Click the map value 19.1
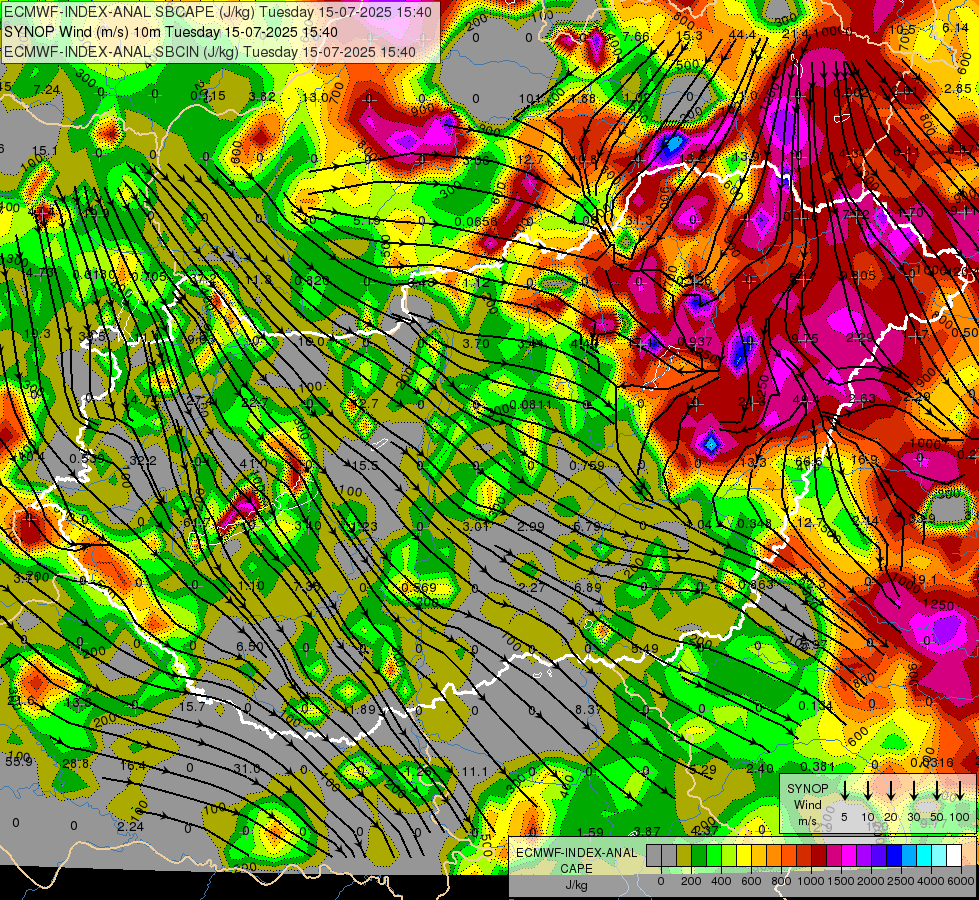Viewport: 979px width, 900px height. click(x=924, y=580)
